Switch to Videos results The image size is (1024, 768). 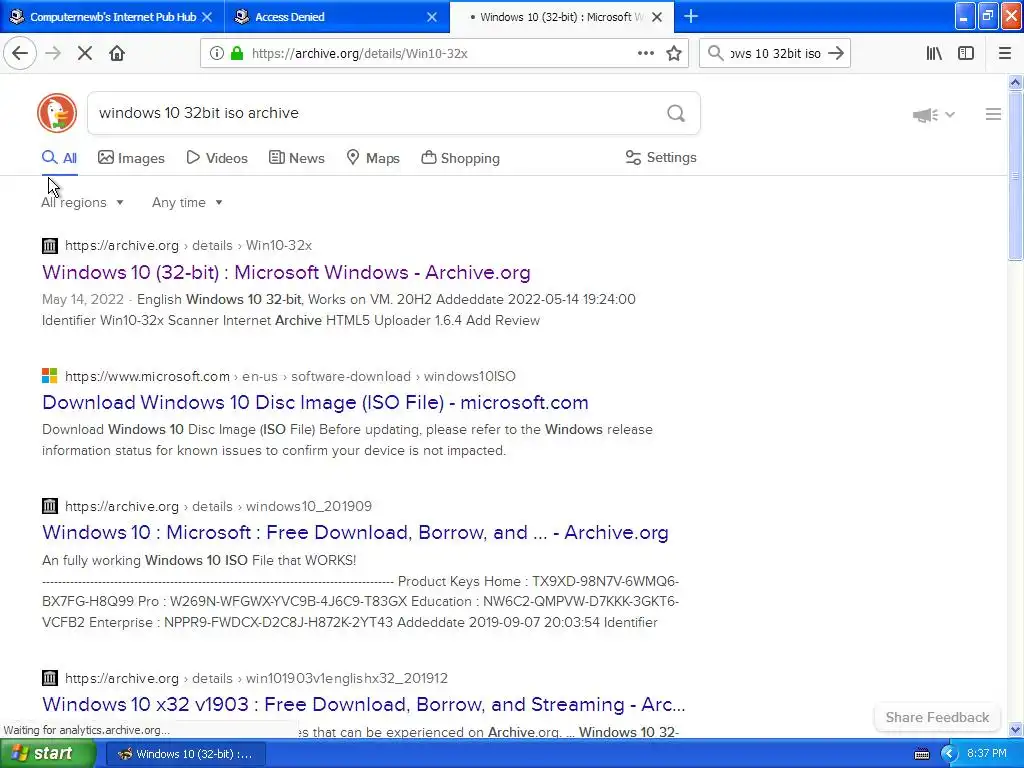(x=217, y=158)
